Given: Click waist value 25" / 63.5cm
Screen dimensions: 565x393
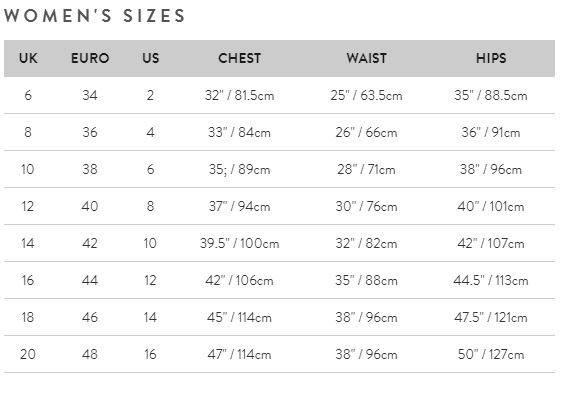Looking at the screenshot, I should pyautogui.click(x=366, y=95).
